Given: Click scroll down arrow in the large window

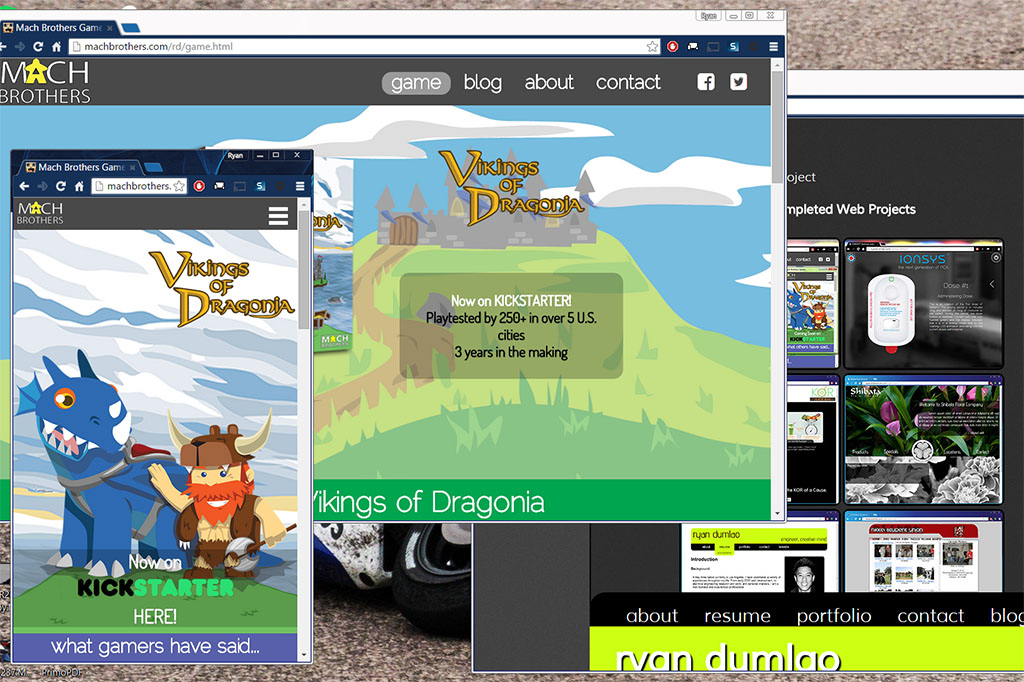Looking at the screenshot, I should tap(777, 514).
